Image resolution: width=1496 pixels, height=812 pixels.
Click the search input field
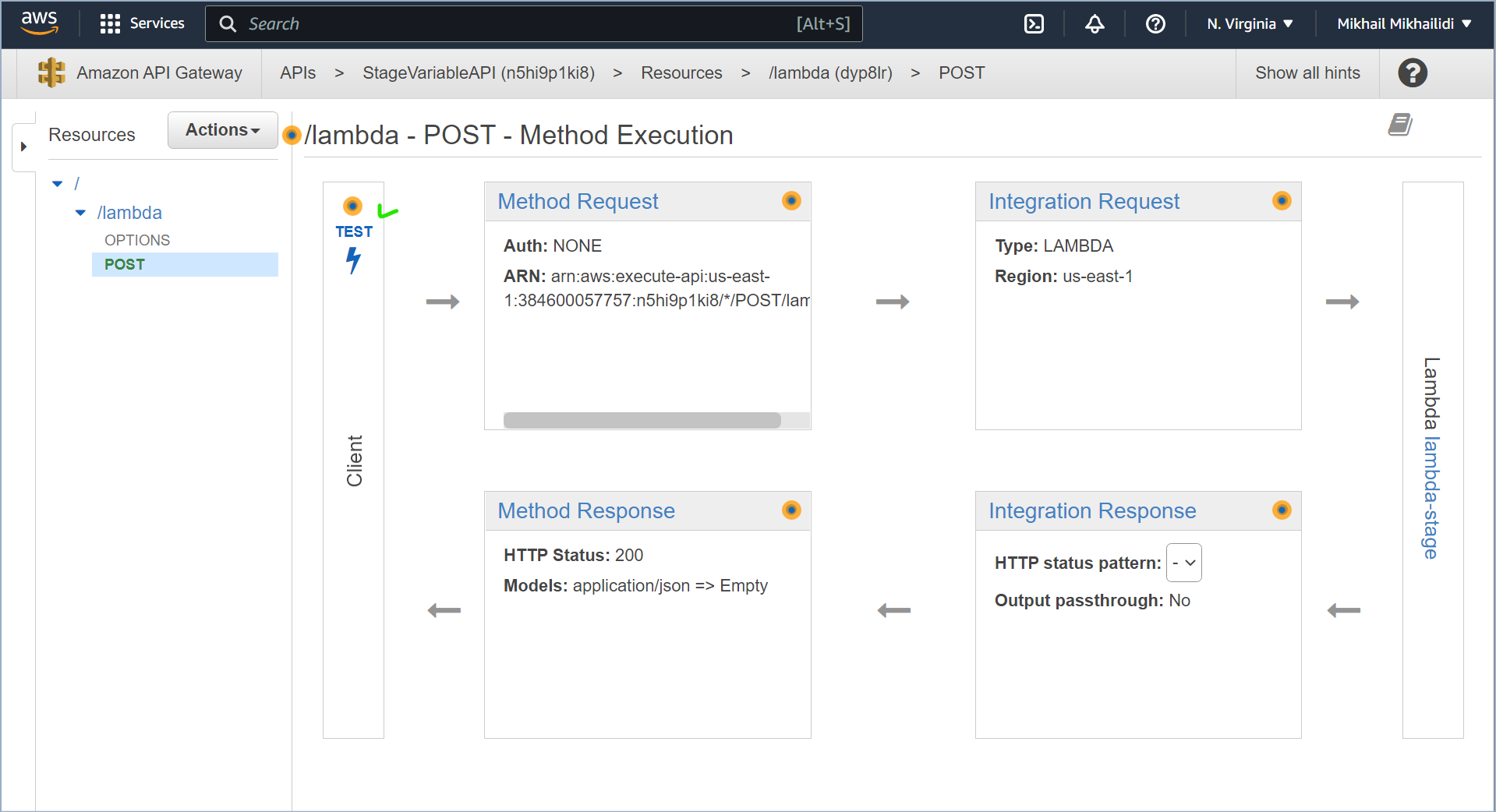(534, 23)
